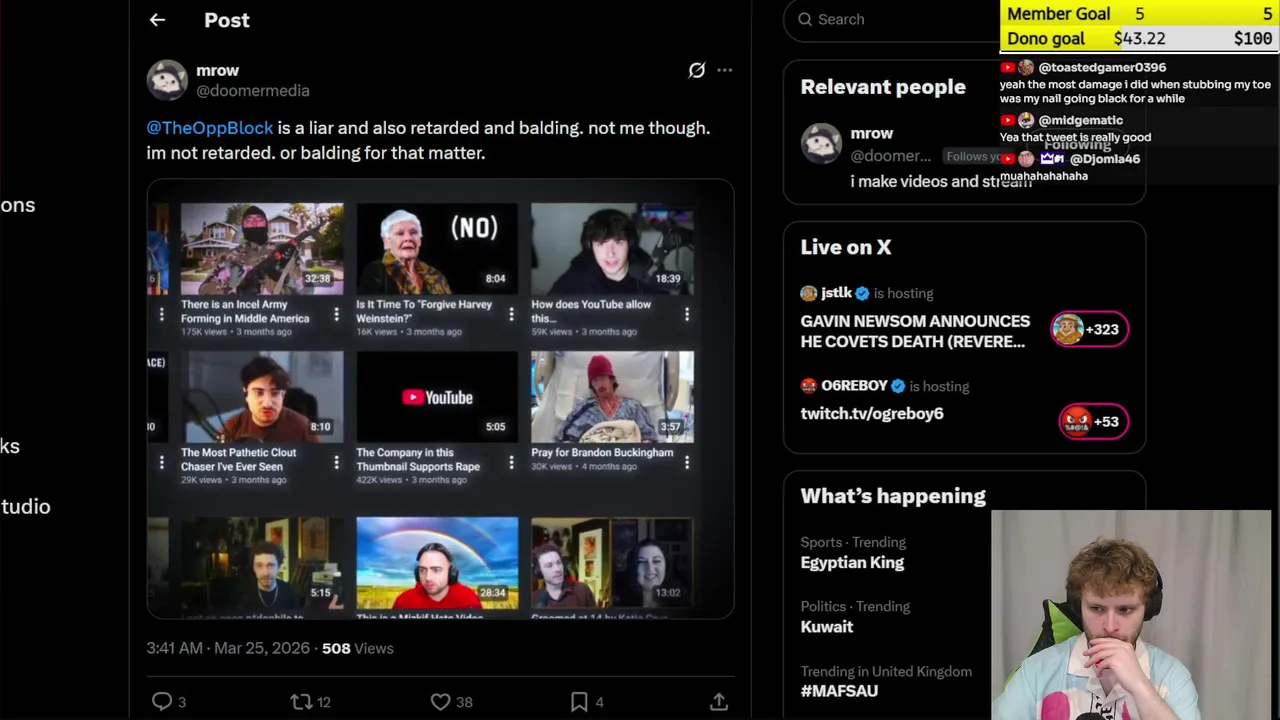Viewport: 1280px width, 720px height.
Task: Like the post with the heart icon
Action: pos(440,702)
